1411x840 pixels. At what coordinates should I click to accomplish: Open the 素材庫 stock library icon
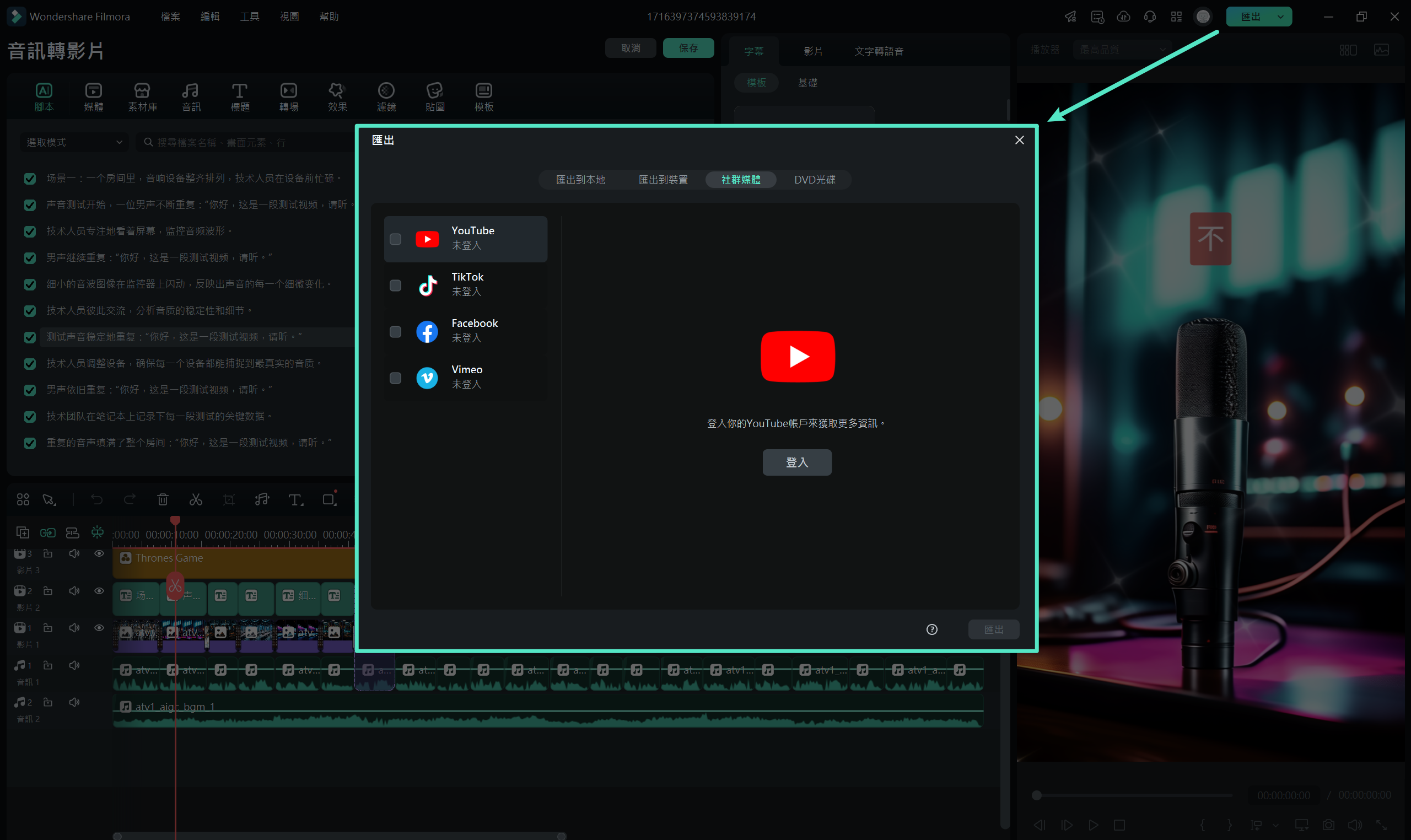pos(142,97)
